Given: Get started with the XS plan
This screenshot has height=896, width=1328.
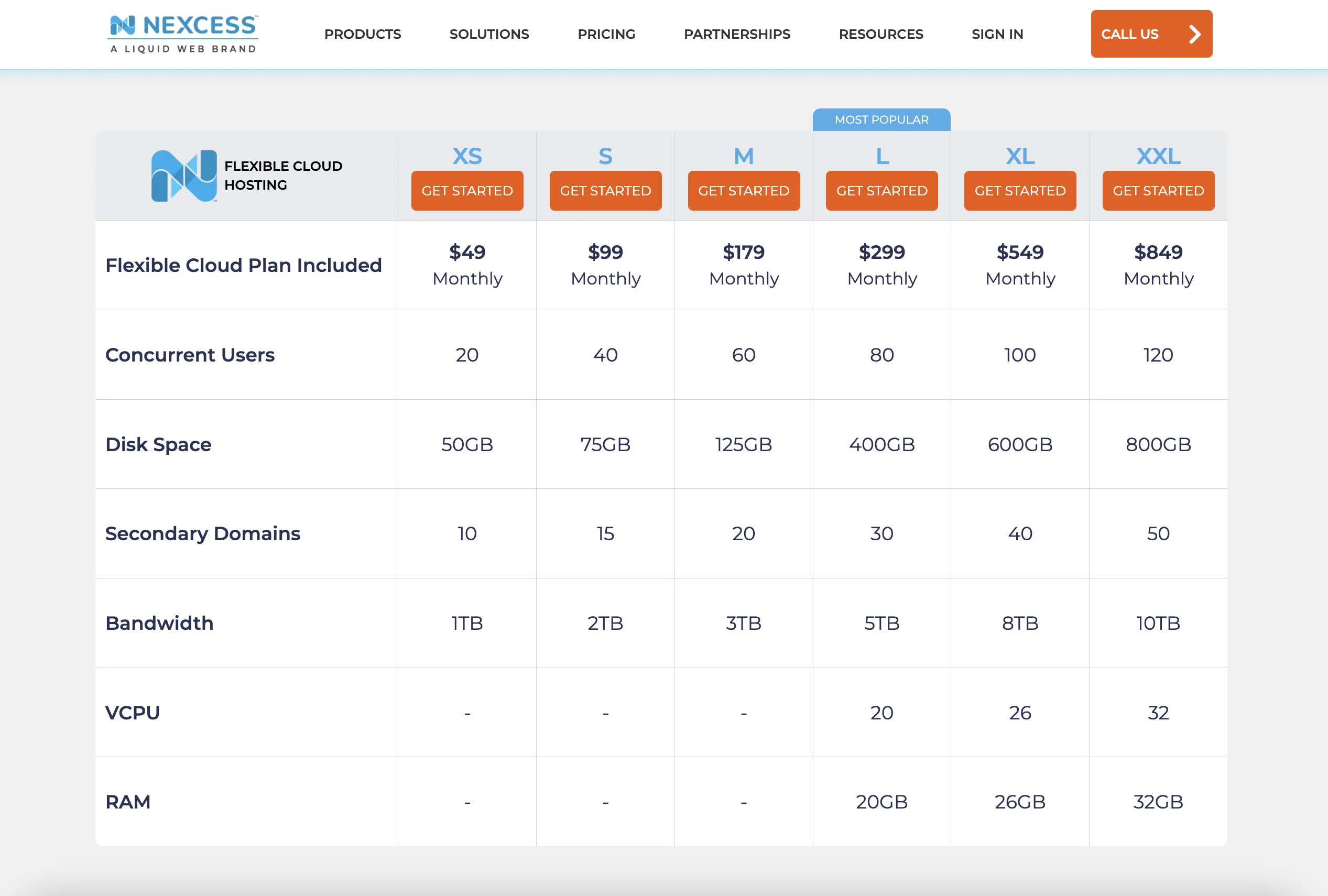Looking at the screenshot, I should 467,191.
